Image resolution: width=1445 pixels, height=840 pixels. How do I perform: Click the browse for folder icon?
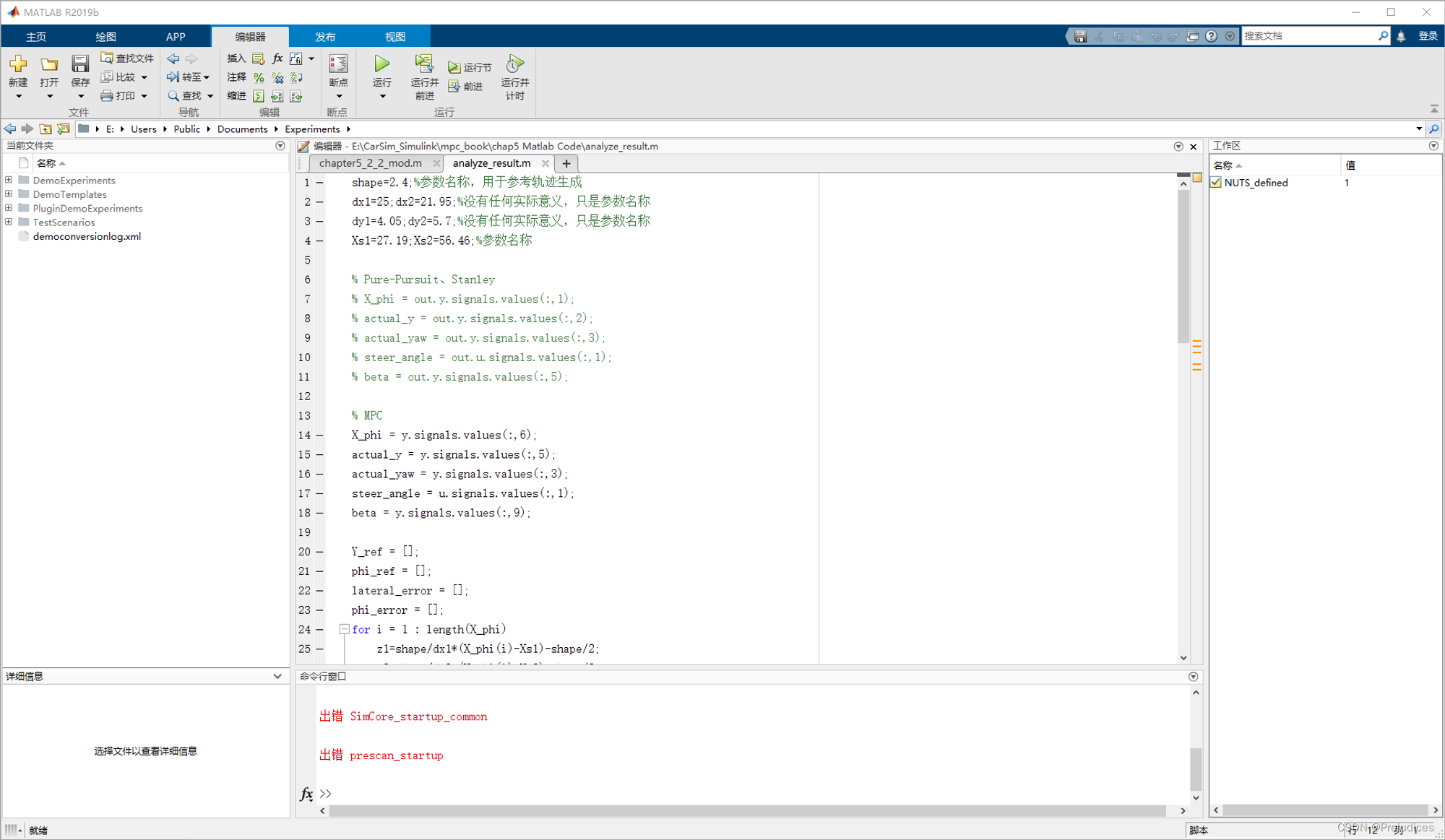coord(64,129)
